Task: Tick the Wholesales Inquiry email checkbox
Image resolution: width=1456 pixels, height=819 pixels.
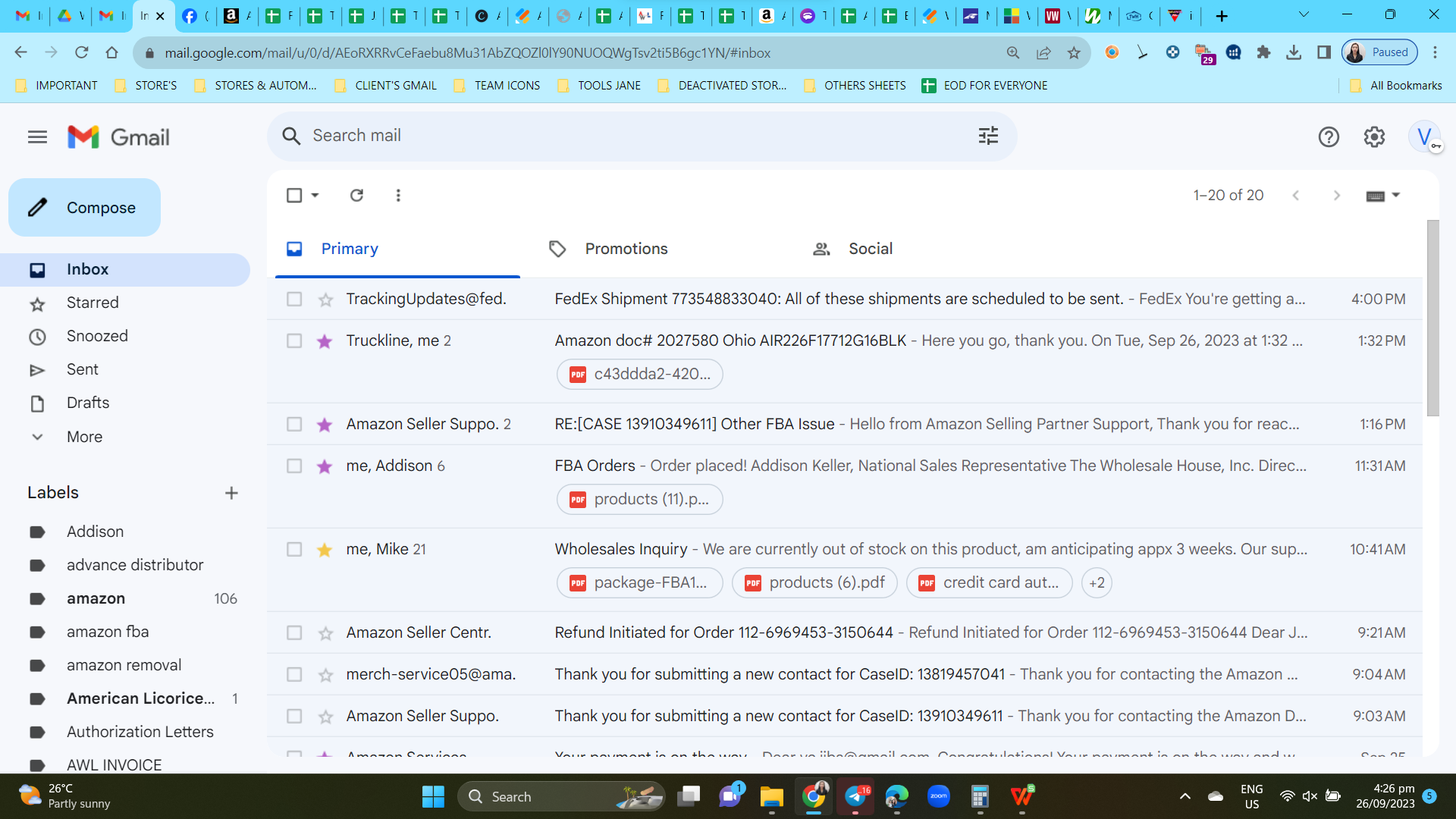Action: (x=294, y=550)
